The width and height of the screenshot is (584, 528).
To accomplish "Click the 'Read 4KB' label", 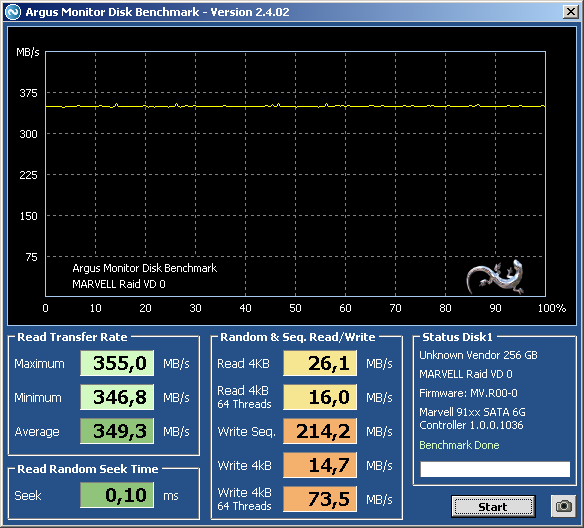I will click(243, 363).
